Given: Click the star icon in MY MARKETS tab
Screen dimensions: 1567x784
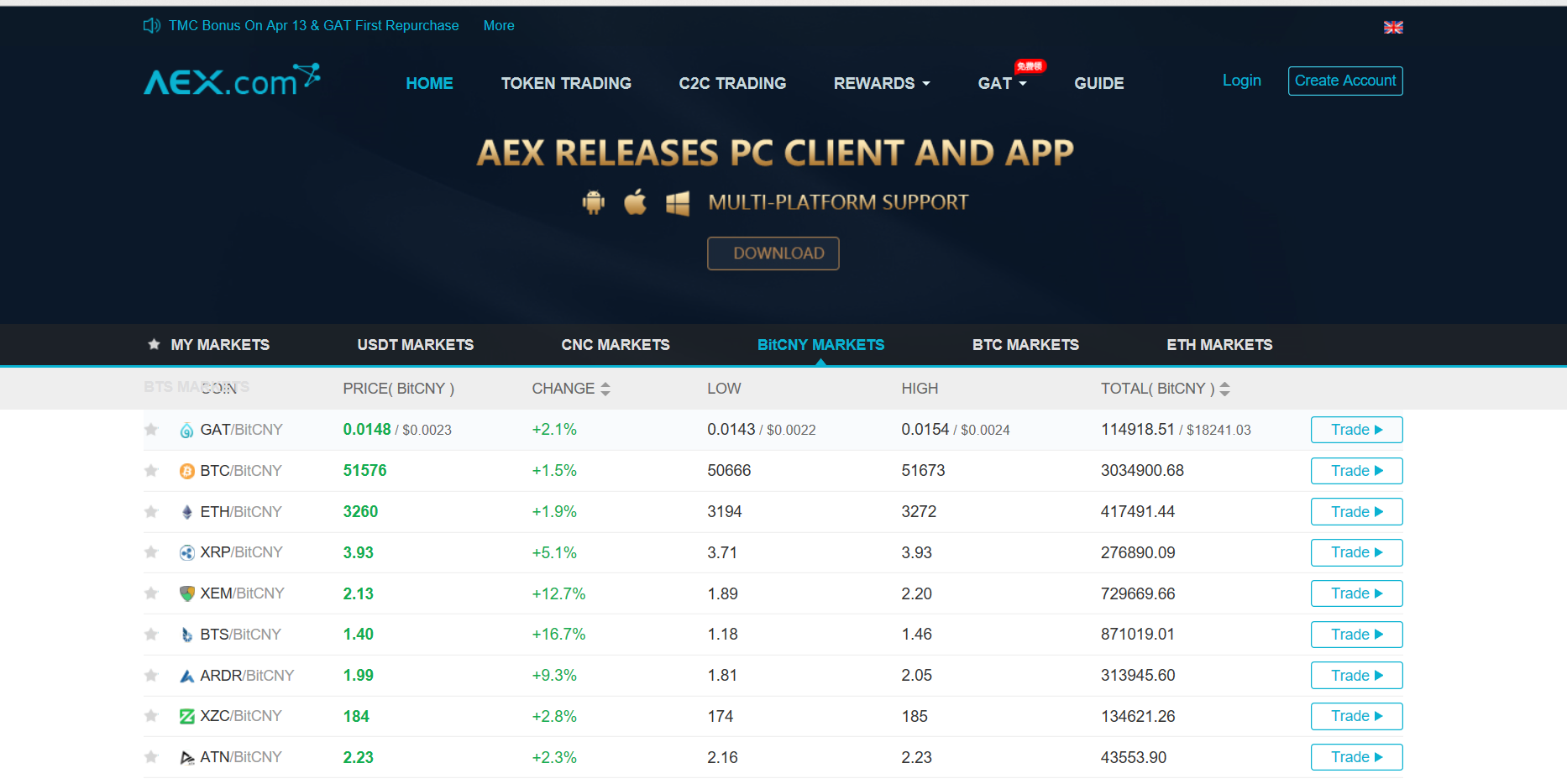Looking at the screenshot, I should [154, 344].
